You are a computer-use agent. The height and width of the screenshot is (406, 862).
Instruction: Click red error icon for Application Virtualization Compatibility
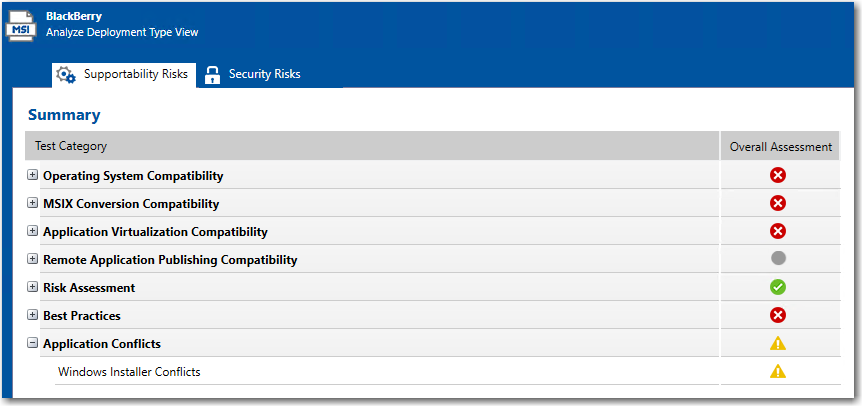pos(778,232)
